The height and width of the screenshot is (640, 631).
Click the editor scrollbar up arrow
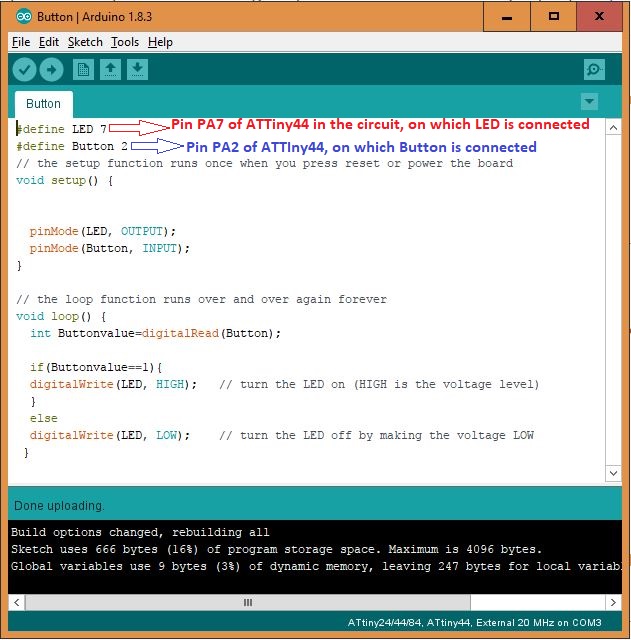pyautogui.click(x=613, y=128)
